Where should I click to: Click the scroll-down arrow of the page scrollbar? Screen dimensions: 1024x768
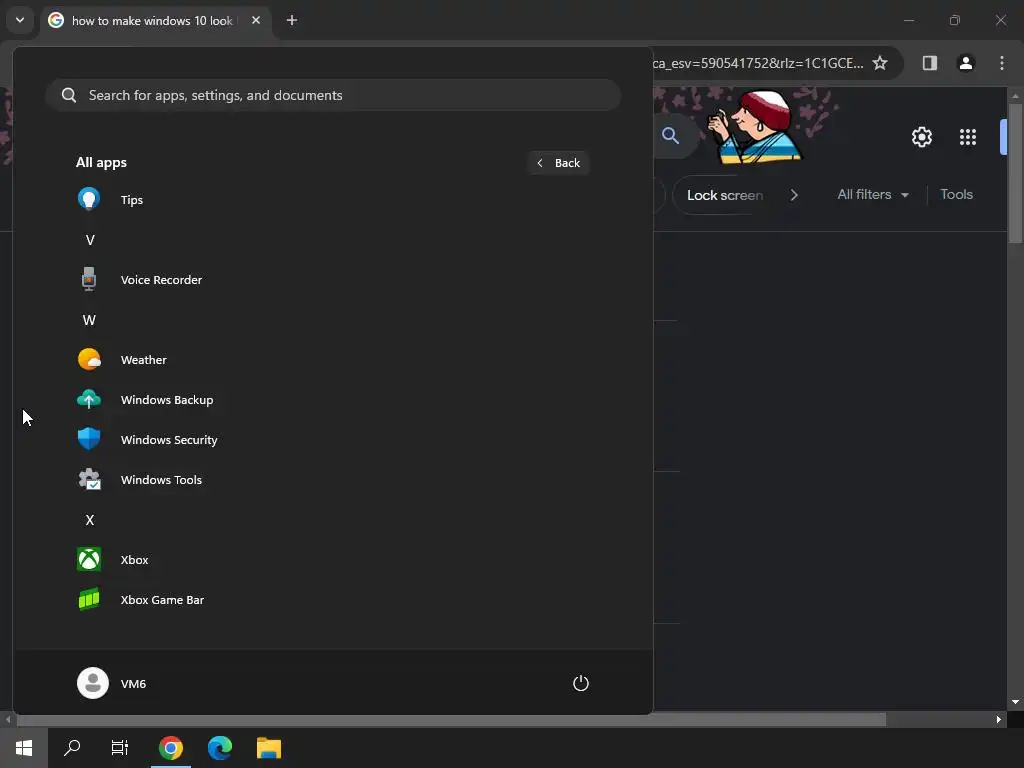(x=1016, y=702)
